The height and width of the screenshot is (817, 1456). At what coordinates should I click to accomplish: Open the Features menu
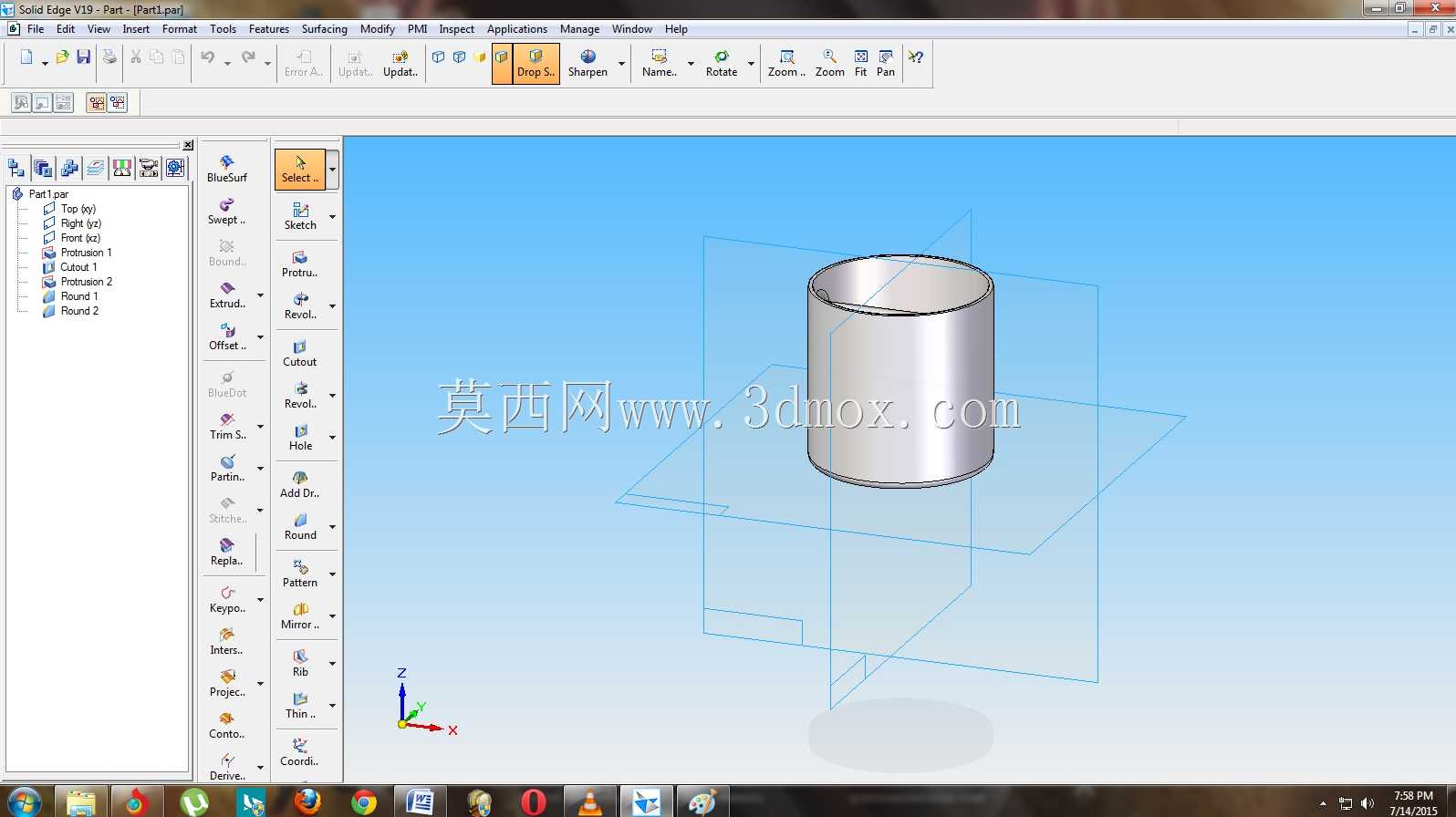pyautogui.click(x=269, y=29)
